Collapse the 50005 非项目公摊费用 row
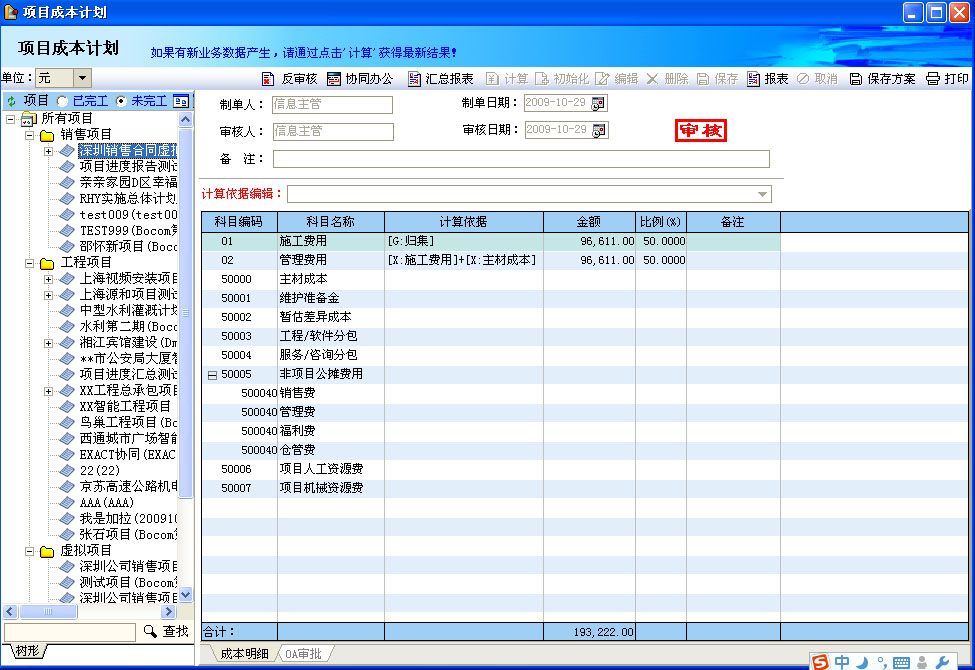Screen dimensions: 975x670 pos(211,374)
